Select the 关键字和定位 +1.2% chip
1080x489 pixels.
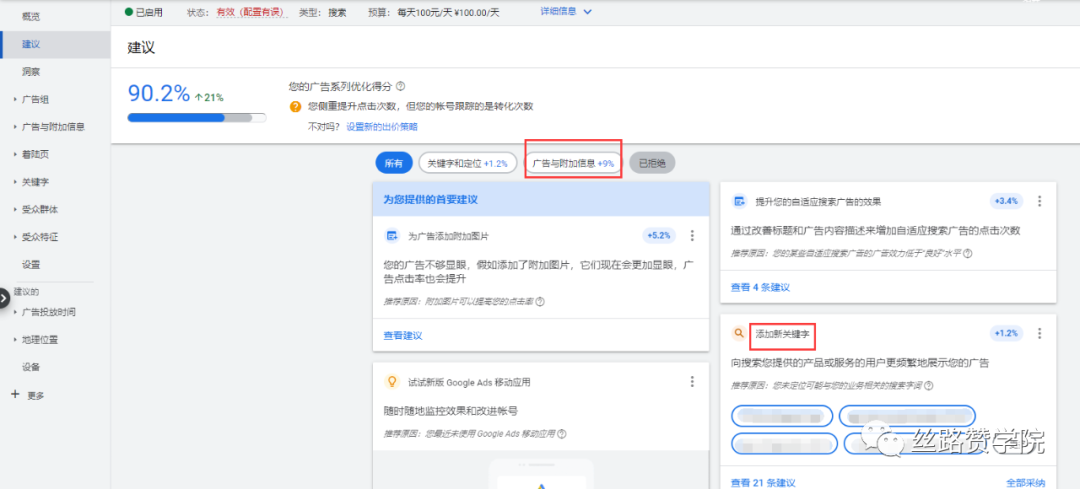468,163
